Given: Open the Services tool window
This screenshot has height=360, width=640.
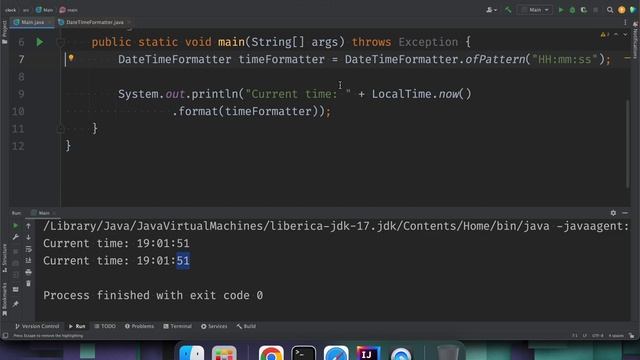Looking at the screenshot, I should [x=214, y=326].
